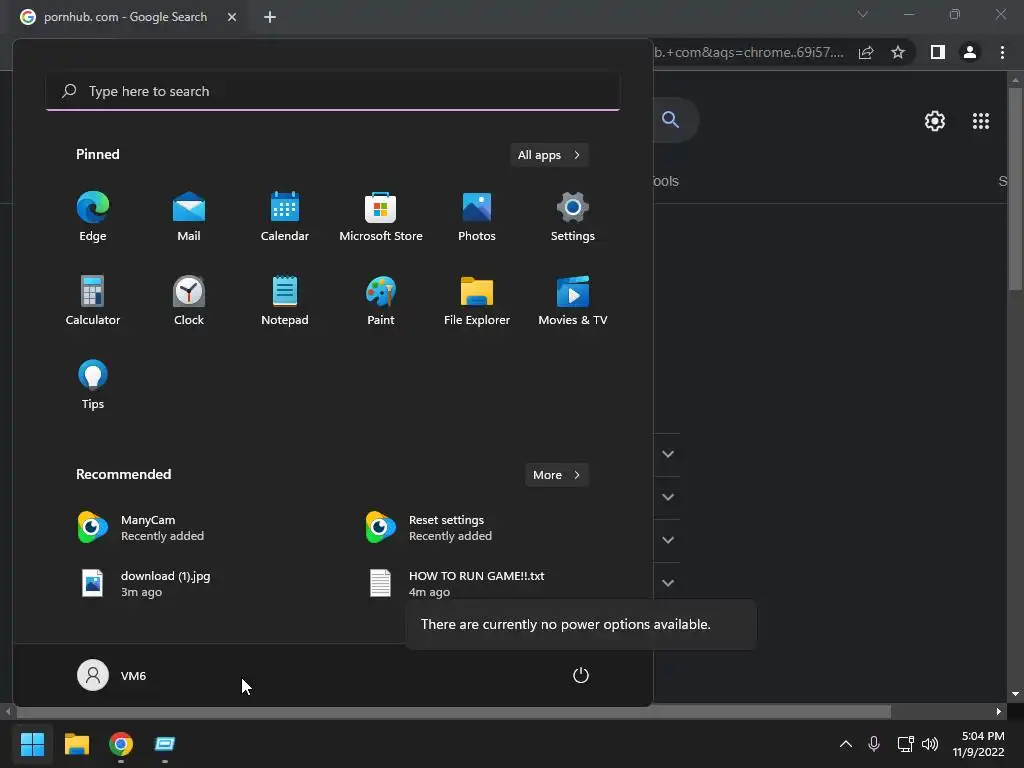
Task: Open the third running taskbar app
Action: 165,744
